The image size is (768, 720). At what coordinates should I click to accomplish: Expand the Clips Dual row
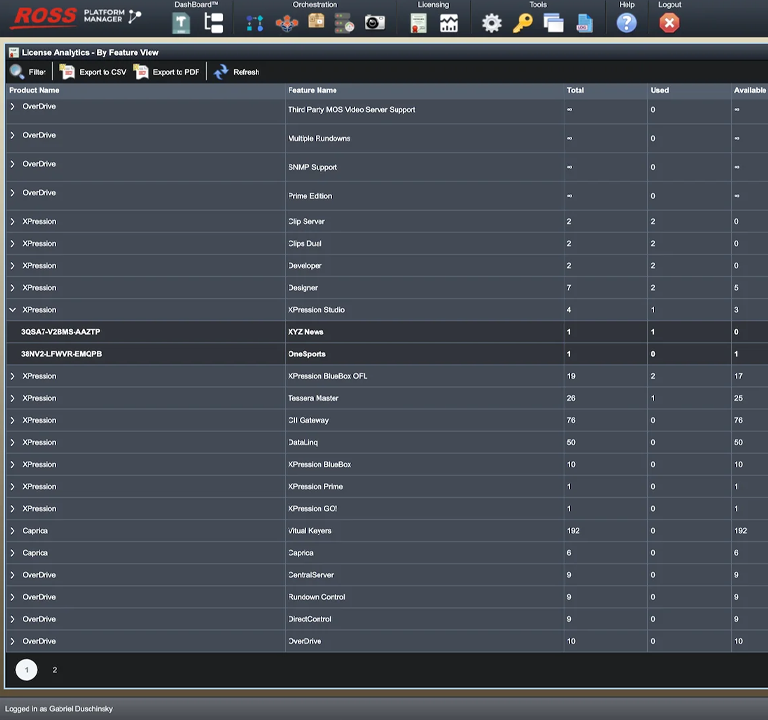[x=13, y=243]
